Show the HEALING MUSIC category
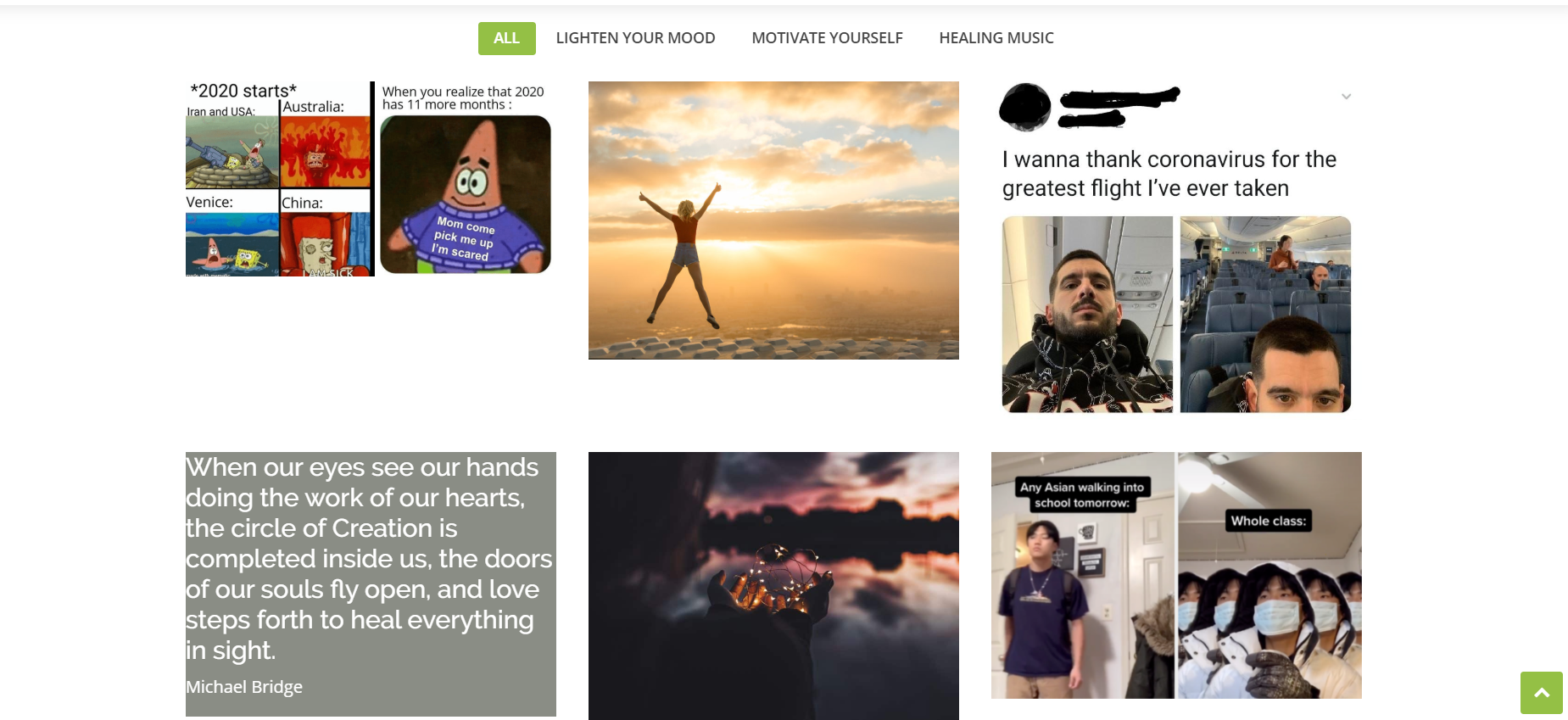This screenshot has width=1568, height=720. [996, 38]
